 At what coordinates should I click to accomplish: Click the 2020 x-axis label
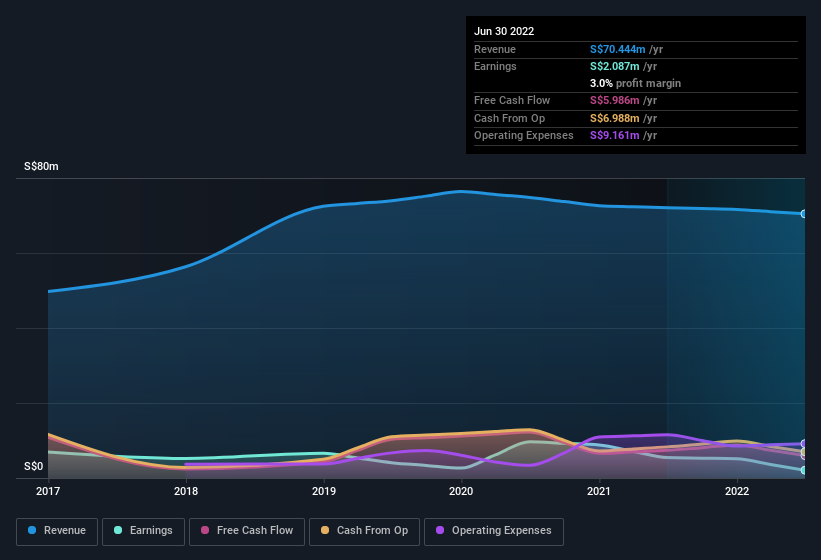pyautogui.click(x=461, y=491)
